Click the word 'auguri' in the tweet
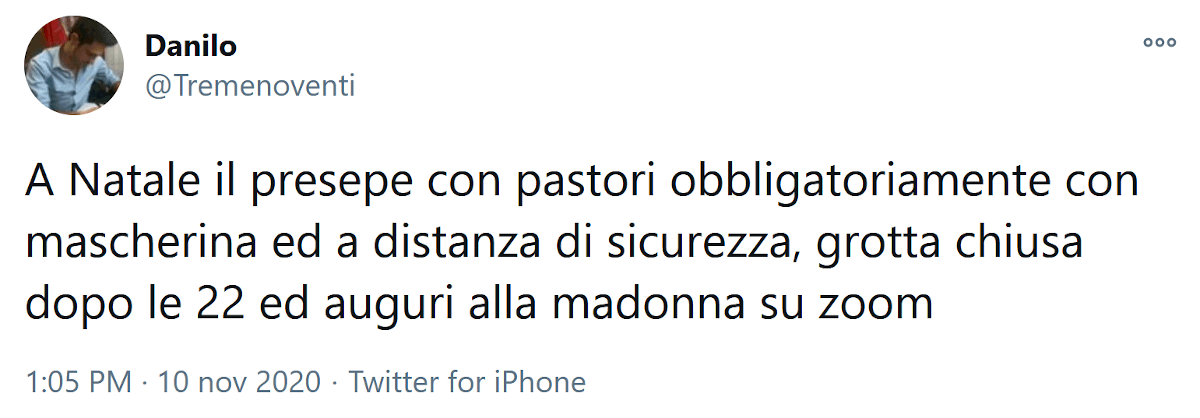This screenshot has width=1200, height=418. pyautogui.click(x=445, y=304)
